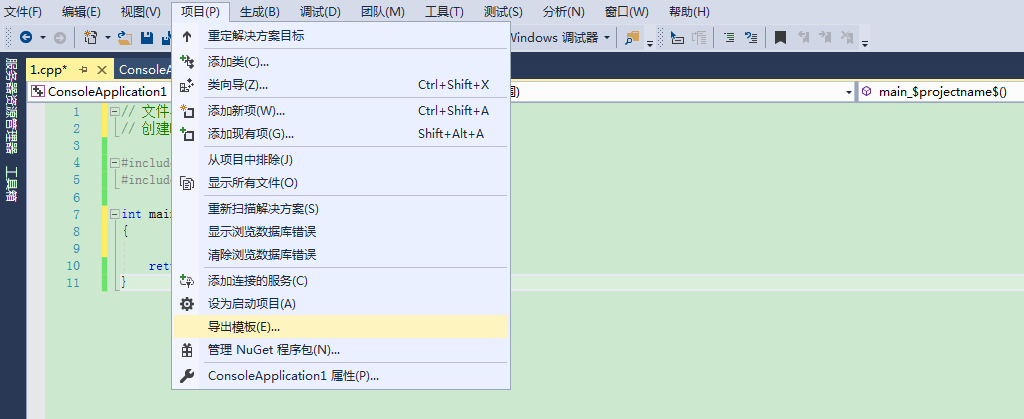Image resolution: width=1024 pixels, height=419 pixels.
Task: Click line number 11 in the editor
Action: [73, 283]
